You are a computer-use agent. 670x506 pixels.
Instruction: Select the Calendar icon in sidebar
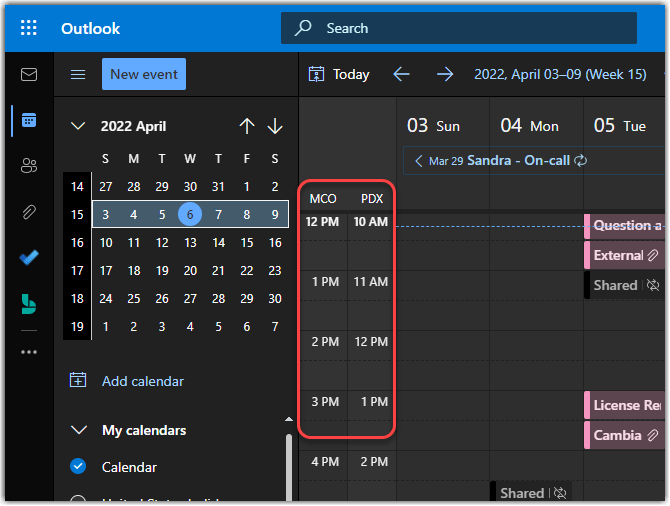[x=28, y=120]
